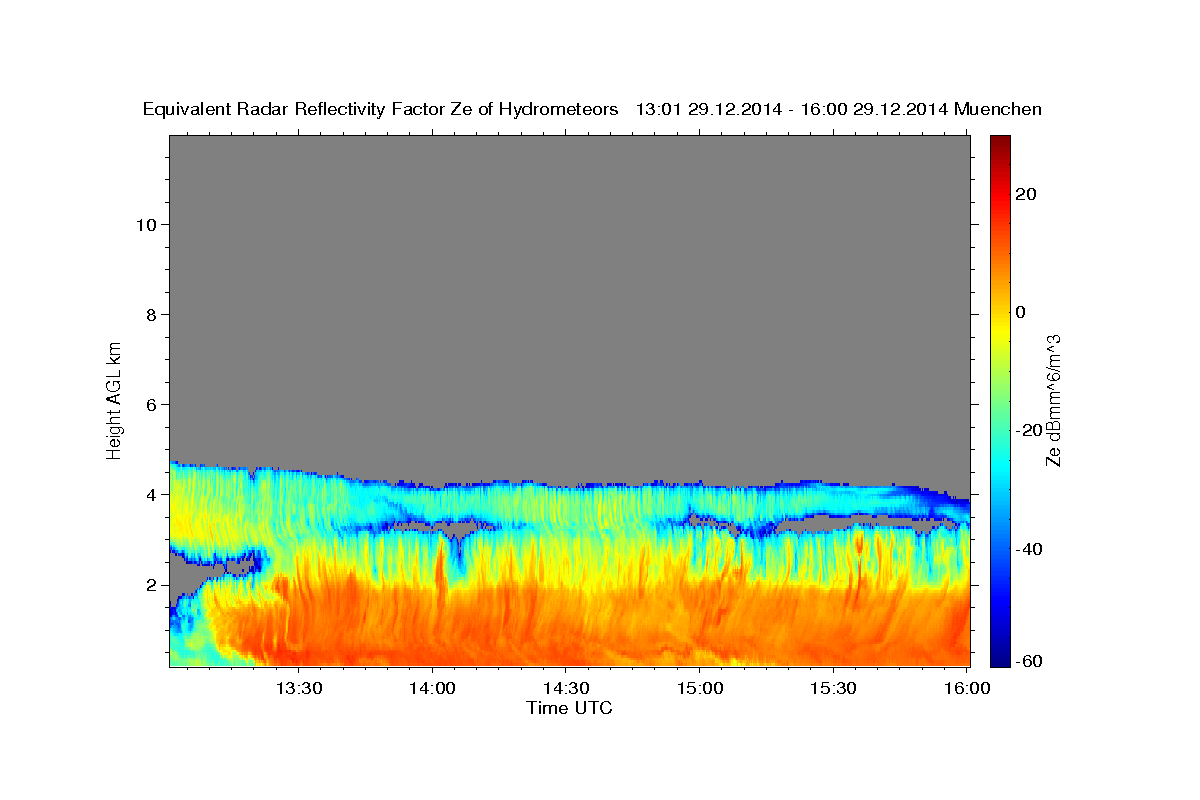The image size is (1200, 800).
Task: Click the plot title 'Equivalent Radar Reflectivity Factor Ze of Hydrometeors'
Action: click(x=381, y=109)
